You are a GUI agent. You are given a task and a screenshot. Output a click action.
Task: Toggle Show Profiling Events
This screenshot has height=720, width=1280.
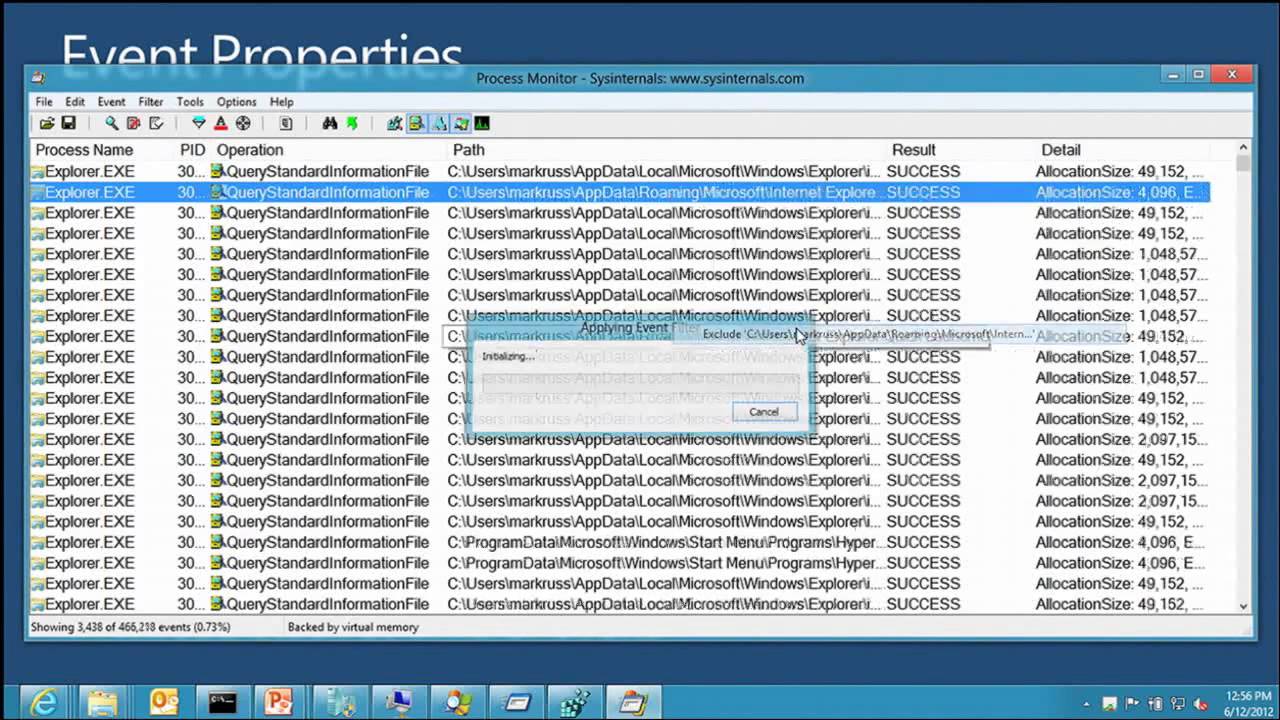tap(482, 124)
